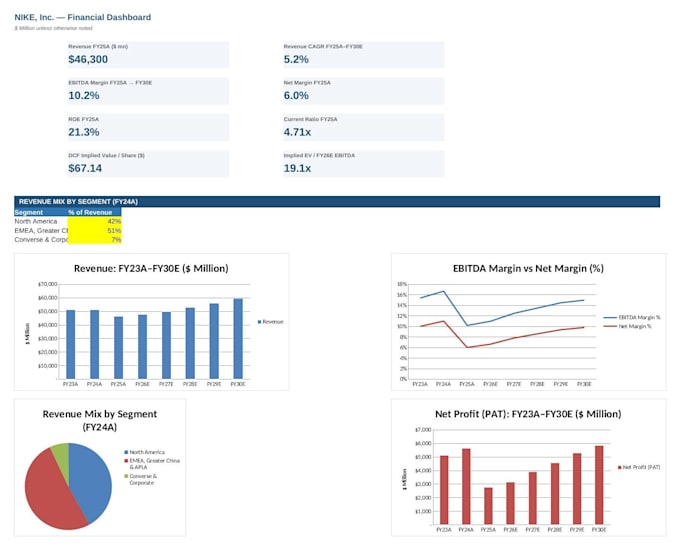Click the 4.71x current ratio value
Viewport: 680px width, 549px height.
(298, 132)
